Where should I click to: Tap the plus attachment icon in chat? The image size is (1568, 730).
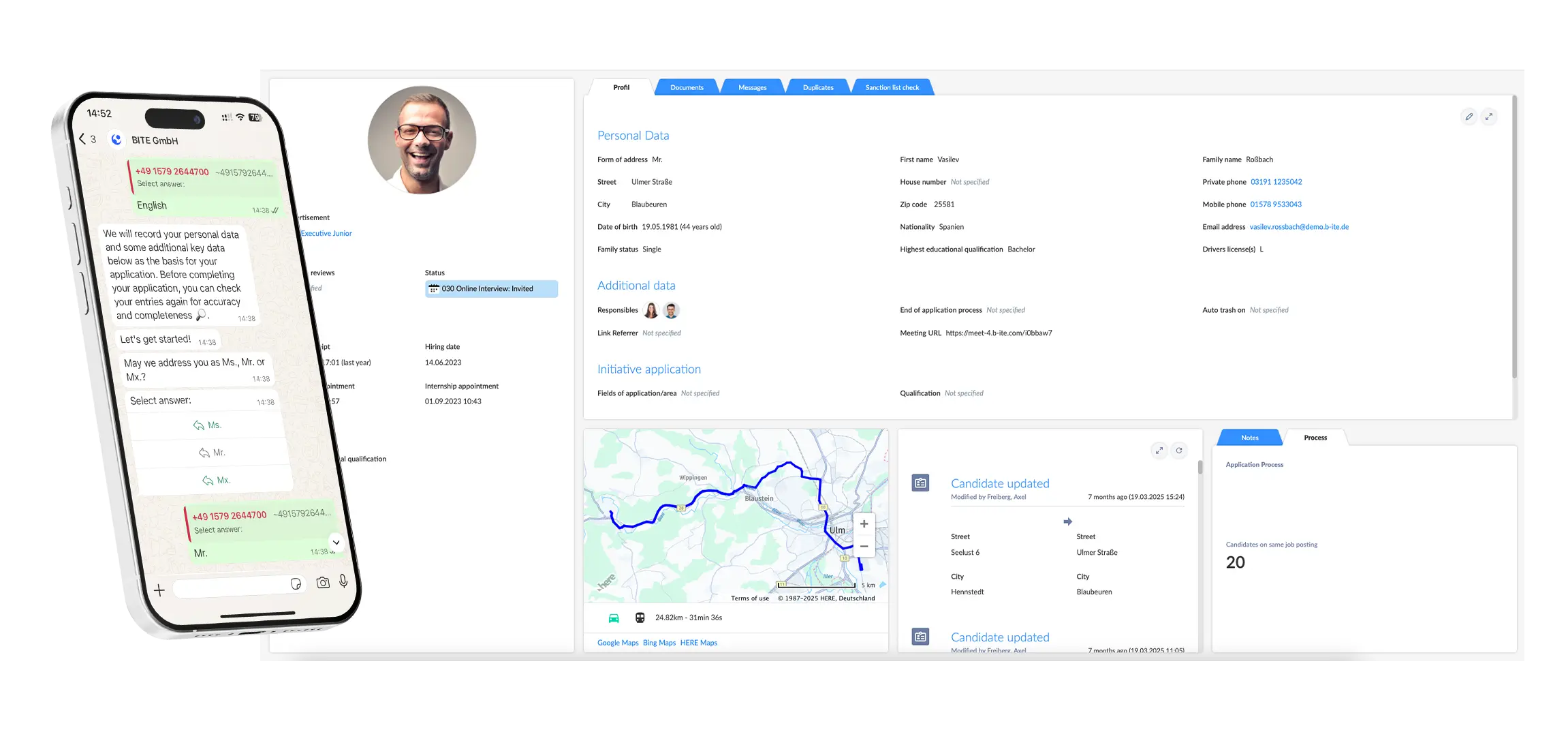[x=159, y=590]
